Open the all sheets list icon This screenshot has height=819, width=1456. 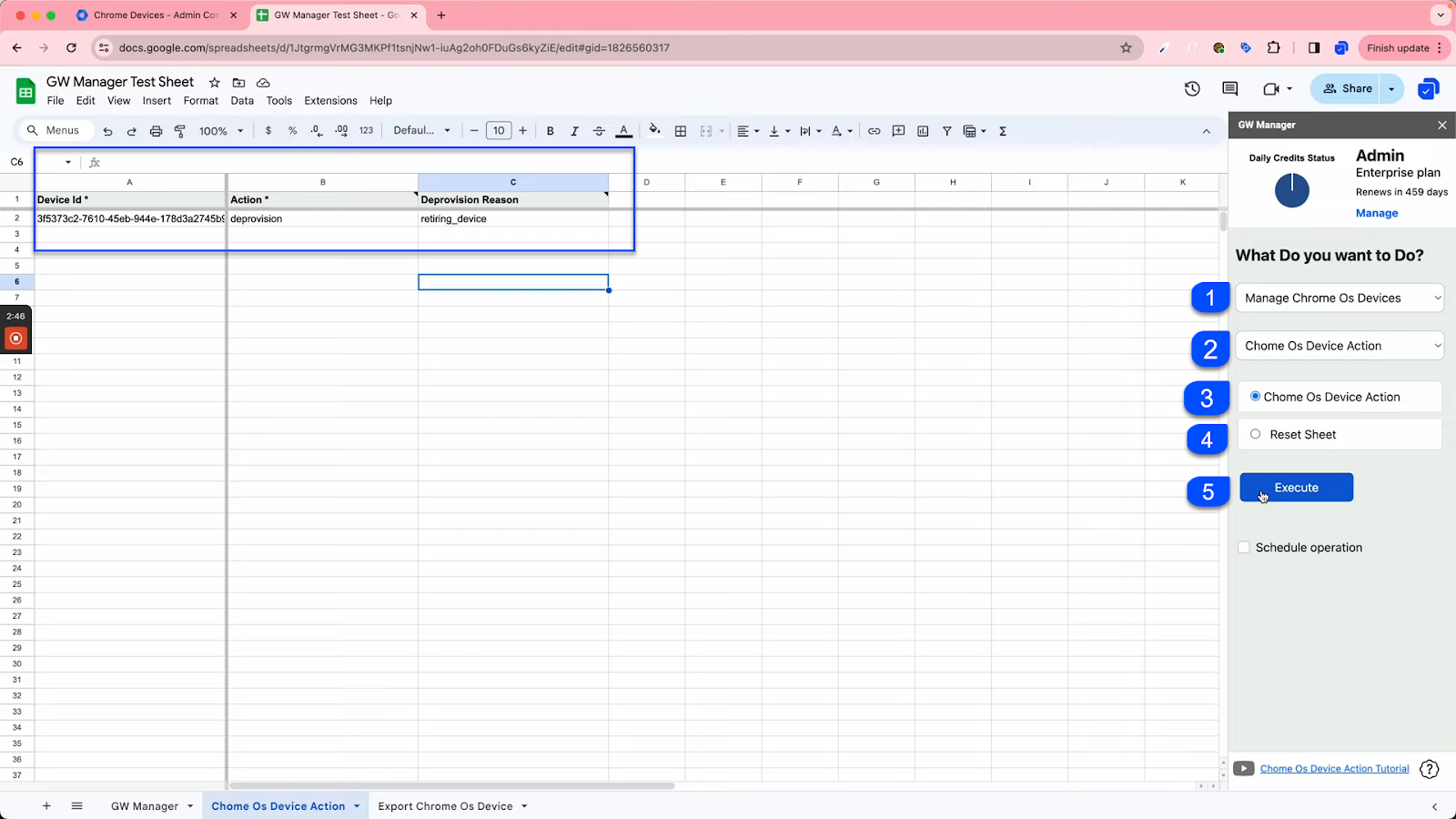pos(77,806)
